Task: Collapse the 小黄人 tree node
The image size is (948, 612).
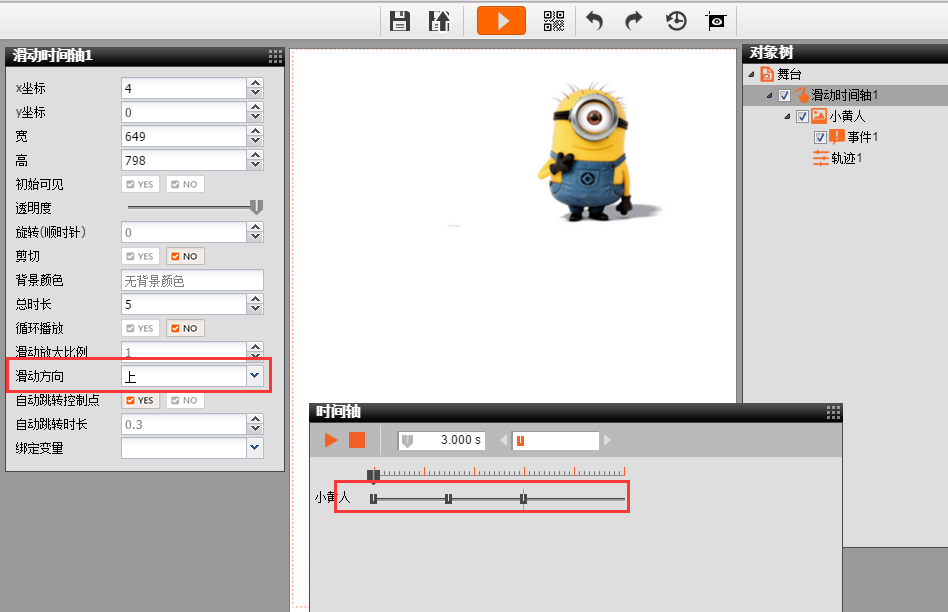Action: click(787, 116)
